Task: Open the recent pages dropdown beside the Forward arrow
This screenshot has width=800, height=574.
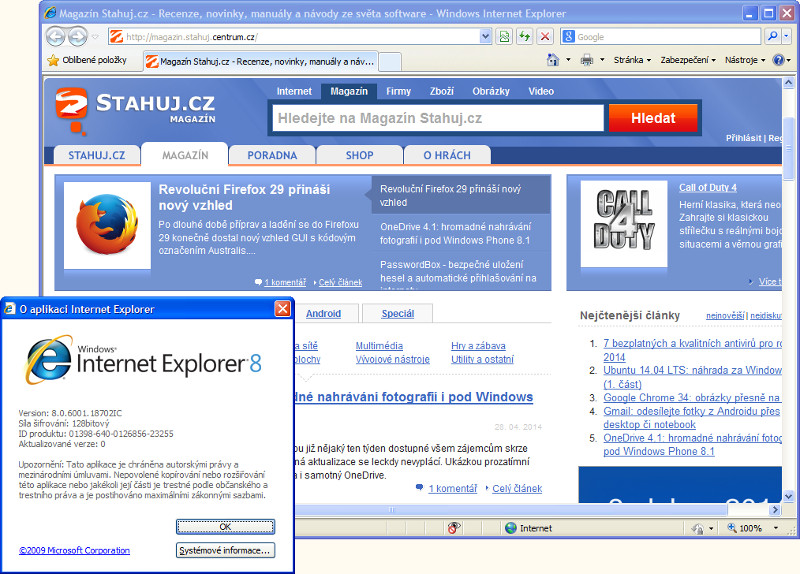Action: pyautogui.click(x=95, y=37)
